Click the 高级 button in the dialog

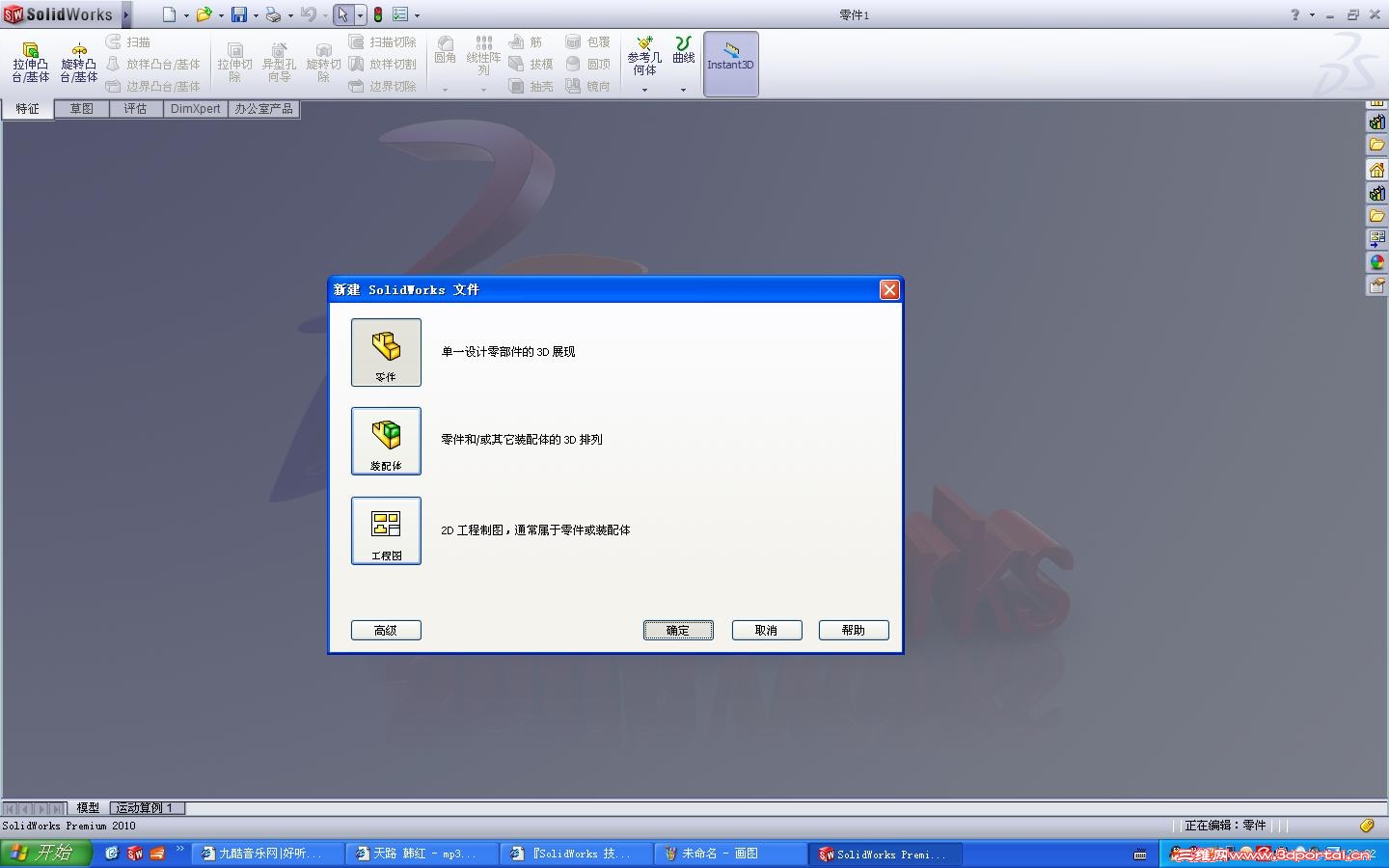pyautogui.click(x=386, y=630)
